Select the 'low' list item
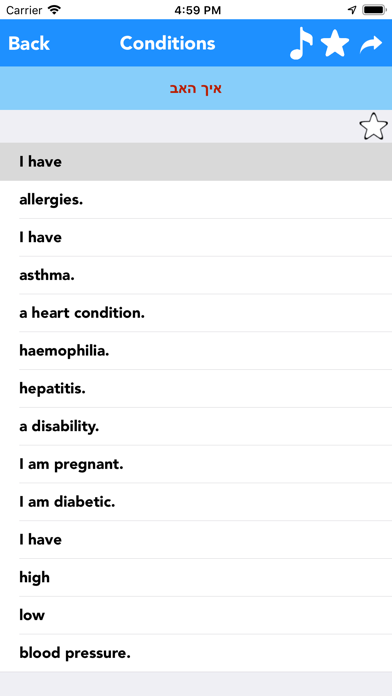 pos(196,615)
